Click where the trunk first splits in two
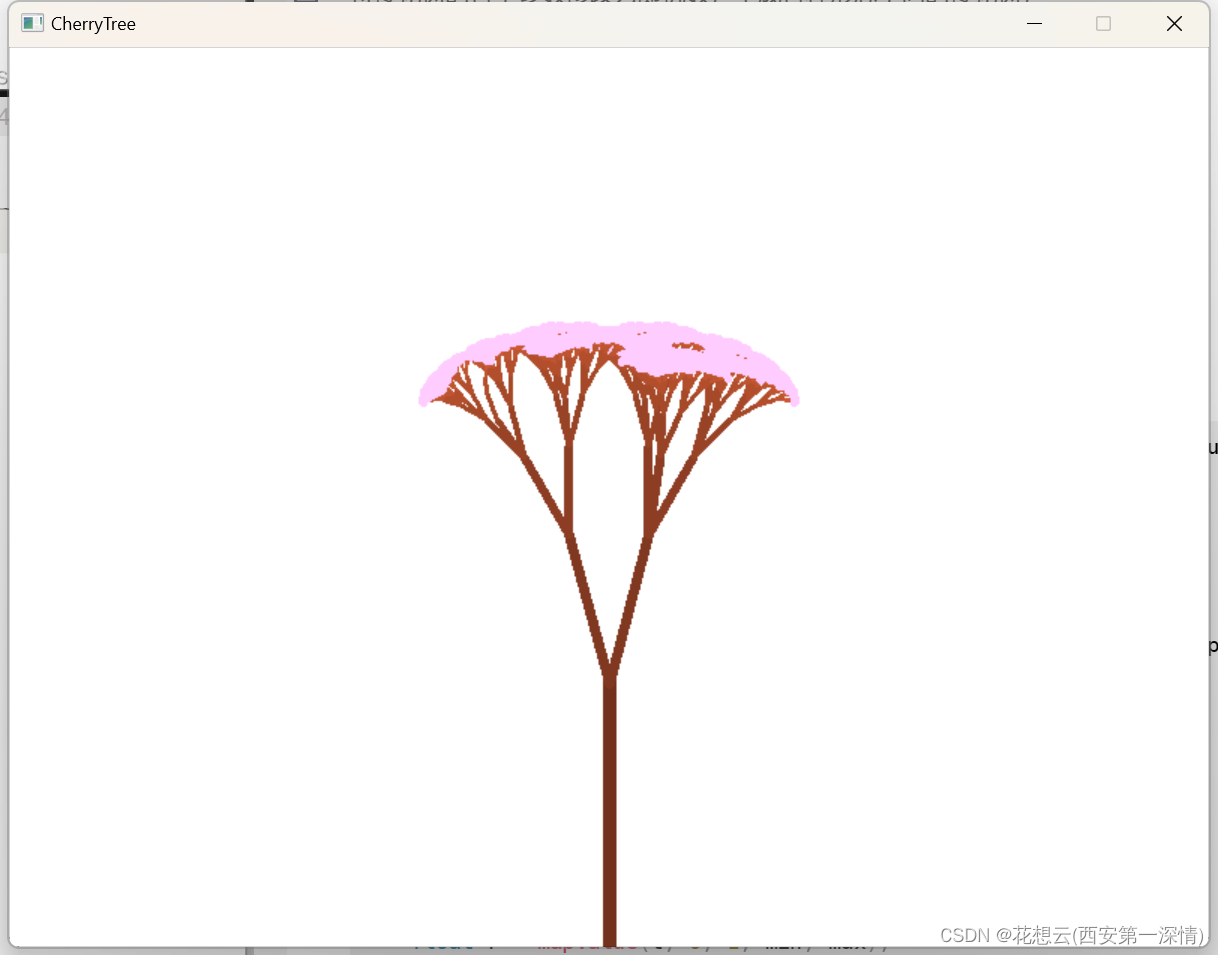This screenshot has width=1218, height=955. pyautogui.click(x=609, y=672)
